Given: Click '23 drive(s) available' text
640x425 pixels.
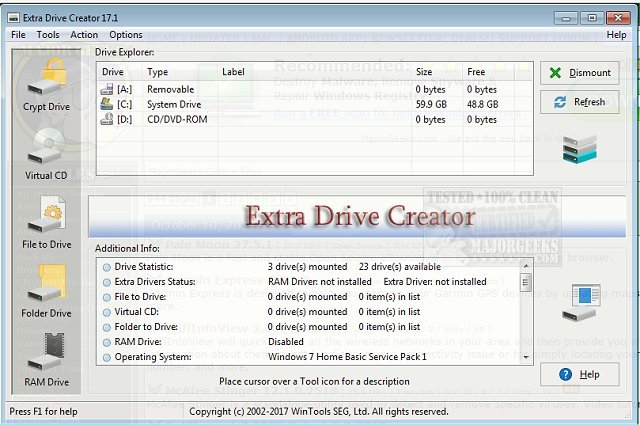Looking at the screenshot, I should [400, 267].
